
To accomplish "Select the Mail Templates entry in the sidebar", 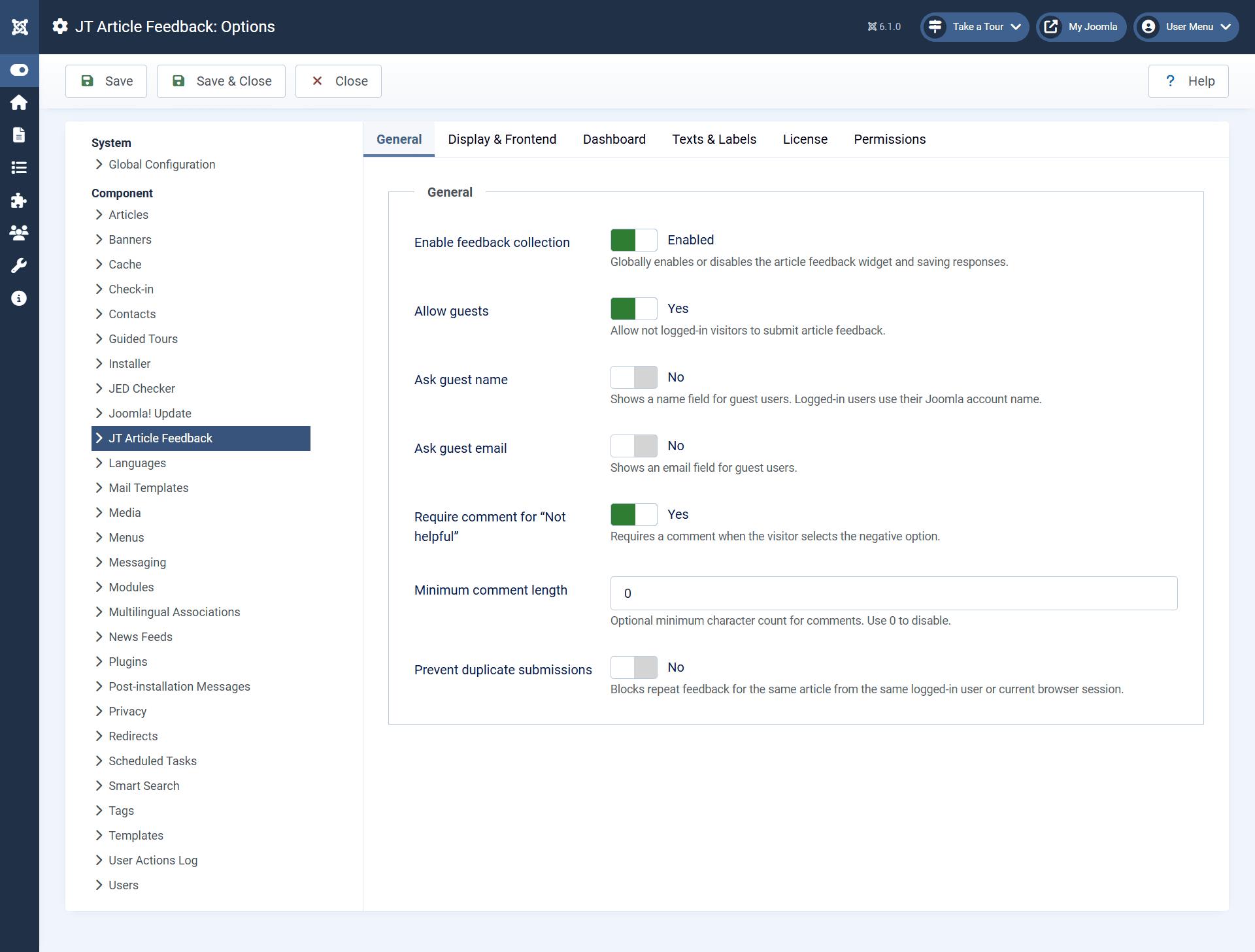I will click(148, 488).
